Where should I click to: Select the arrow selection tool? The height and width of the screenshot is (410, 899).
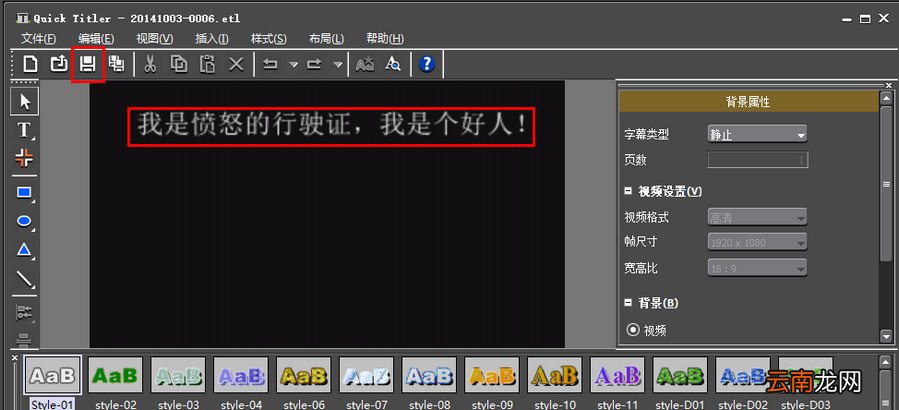pyautogui.click(x=25, y=101)
